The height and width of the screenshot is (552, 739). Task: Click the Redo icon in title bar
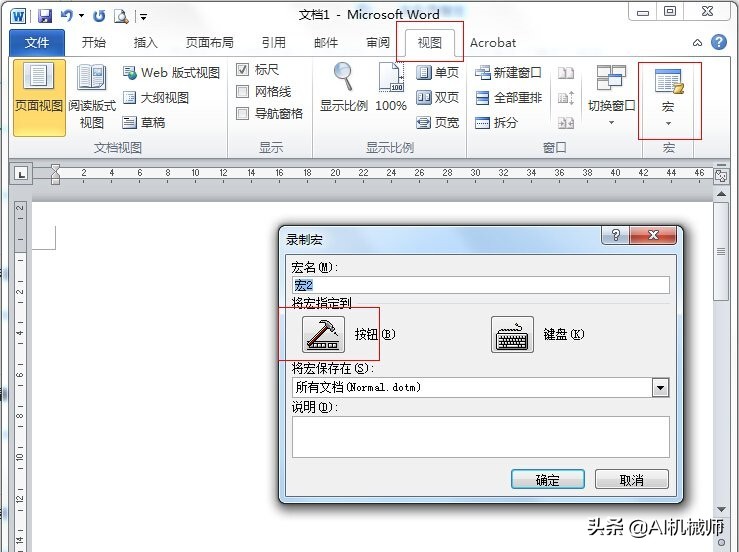(99, 16)
